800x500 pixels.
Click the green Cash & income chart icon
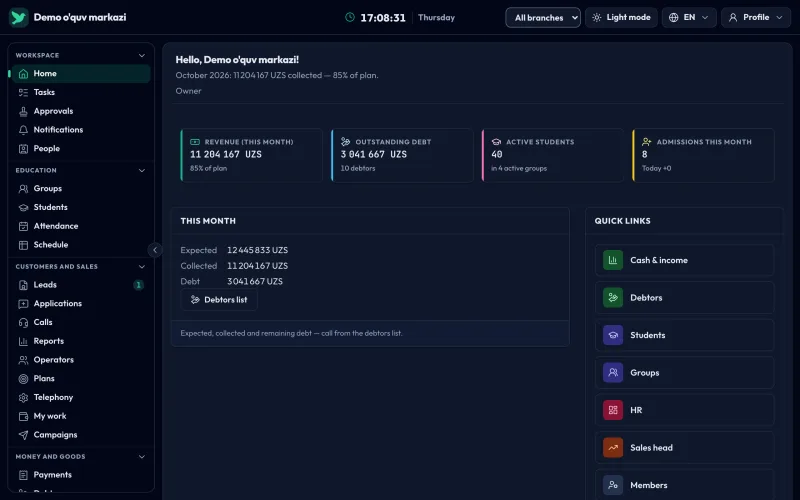click(x=613, y=260)
